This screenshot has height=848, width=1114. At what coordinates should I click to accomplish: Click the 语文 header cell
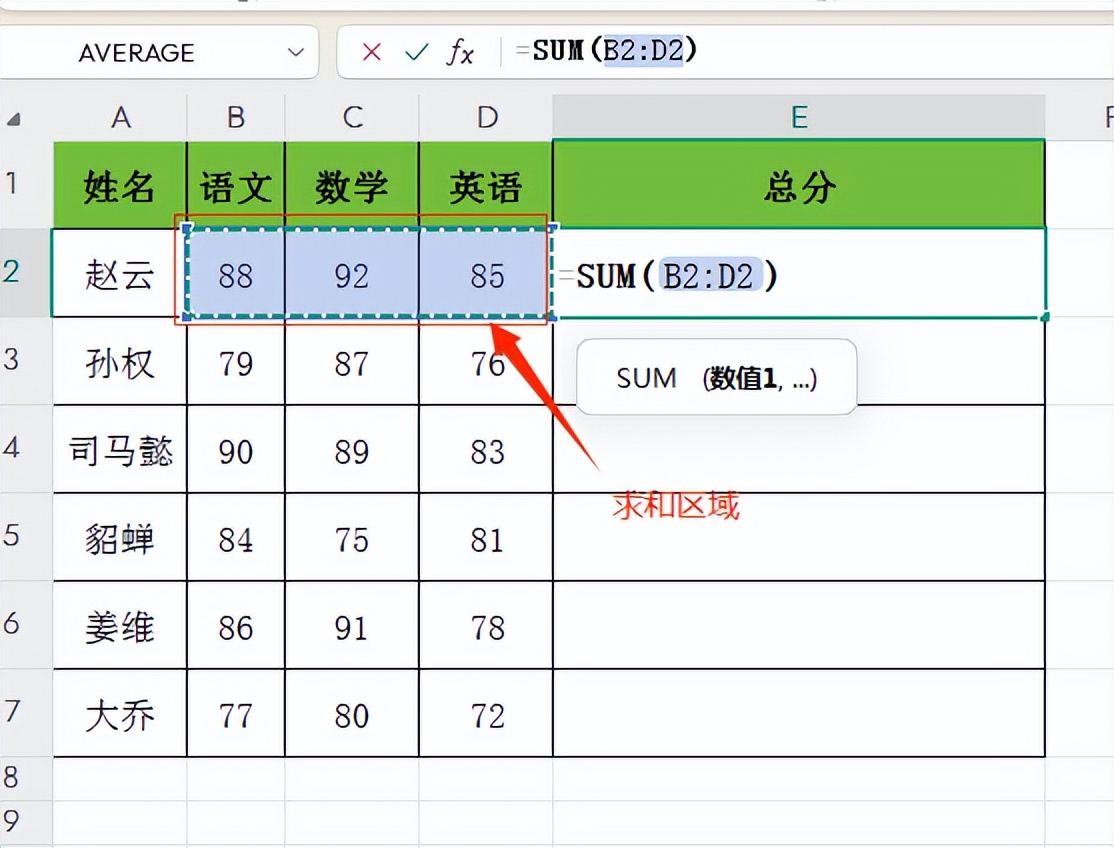[236, 185]
